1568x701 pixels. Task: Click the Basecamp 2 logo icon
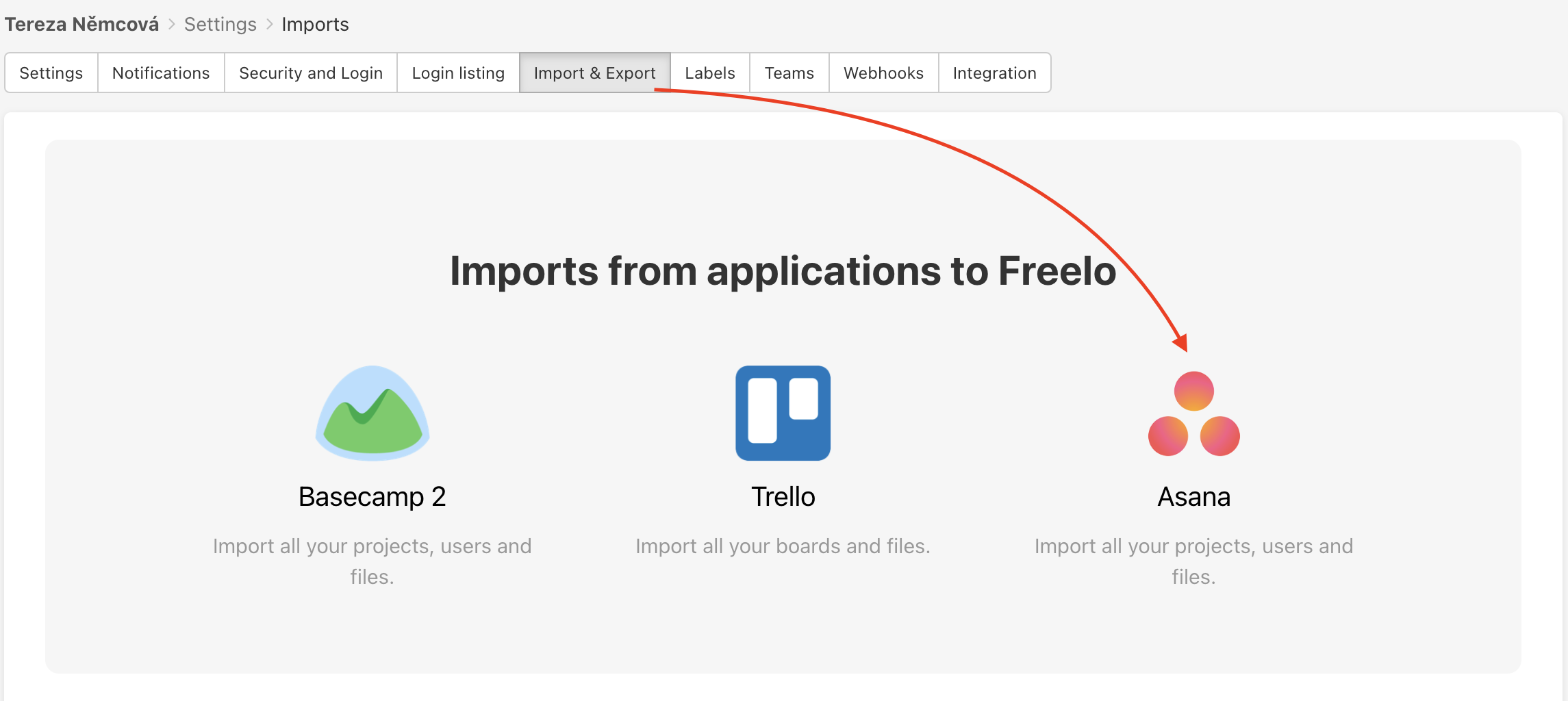372,413
